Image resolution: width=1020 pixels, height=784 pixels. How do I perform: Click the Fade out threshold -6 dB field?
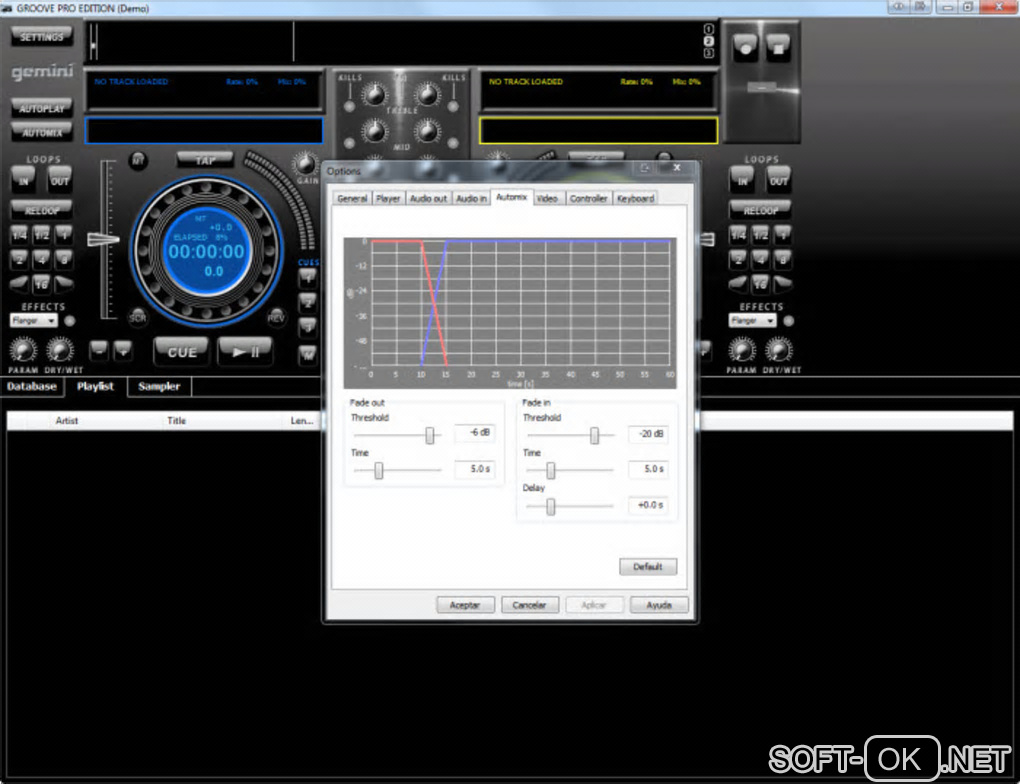pos(474,433)
